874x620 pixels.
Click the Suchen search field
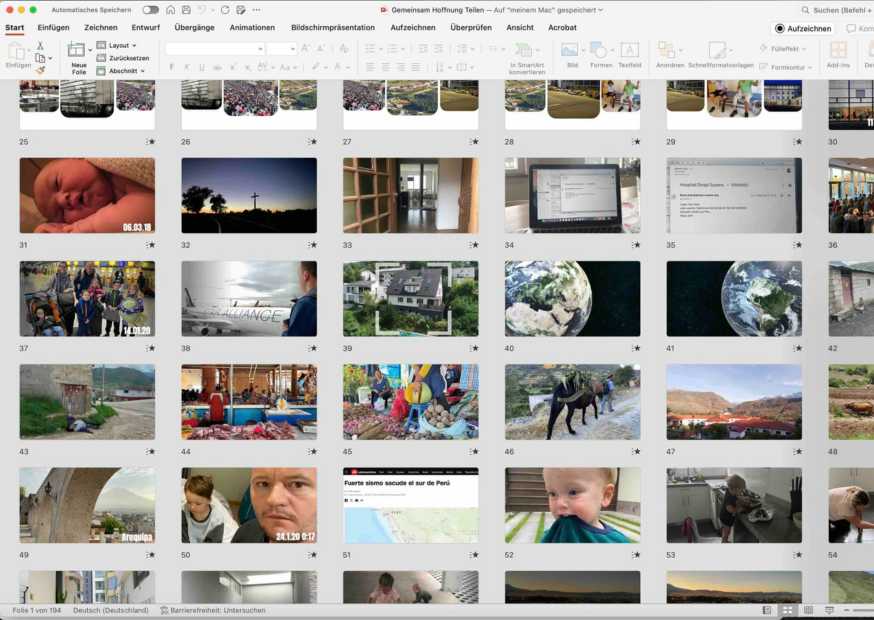[x=836, y=10]
